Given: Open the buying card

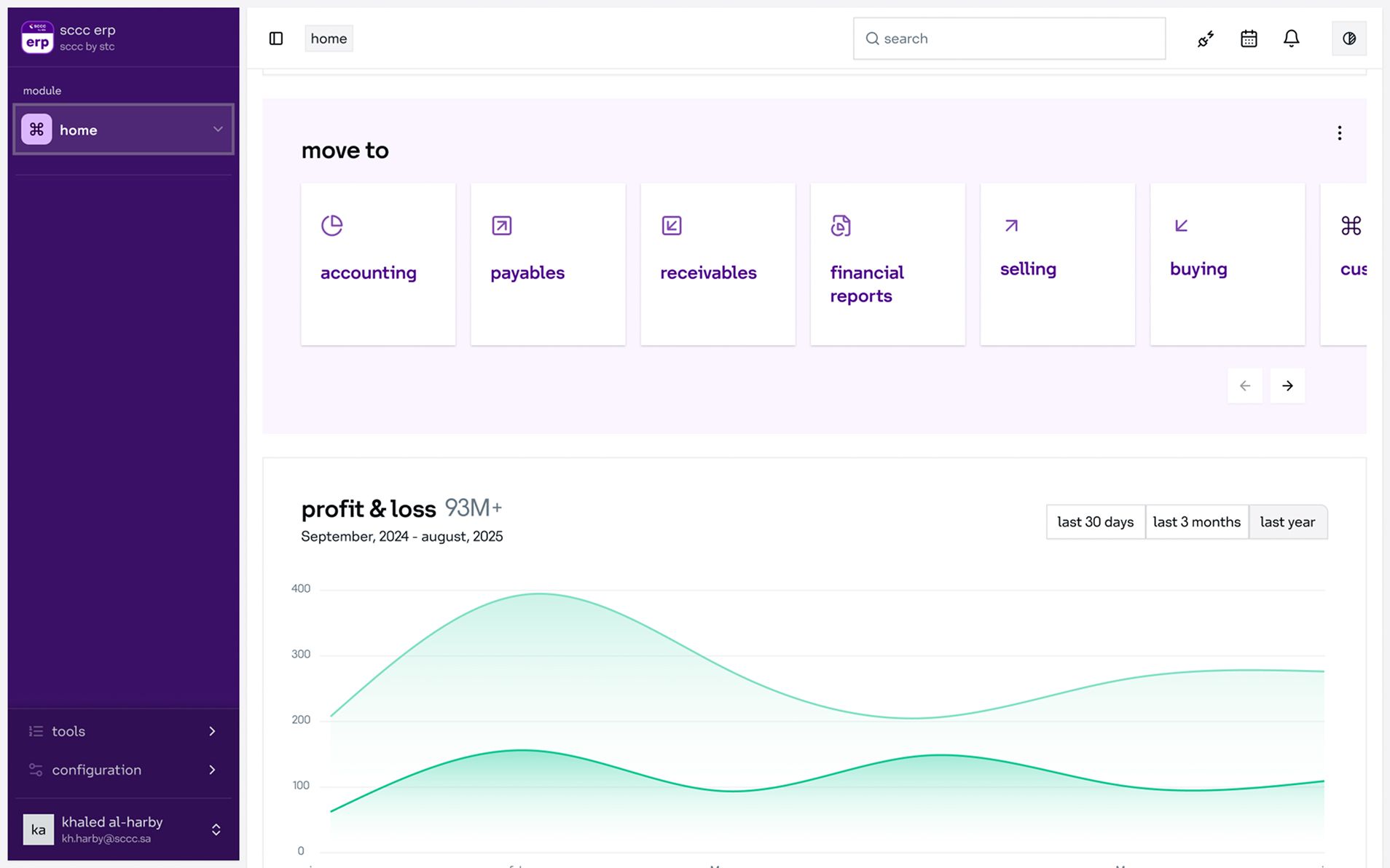Looking at the screenshot, I should tap(1227, 264).
